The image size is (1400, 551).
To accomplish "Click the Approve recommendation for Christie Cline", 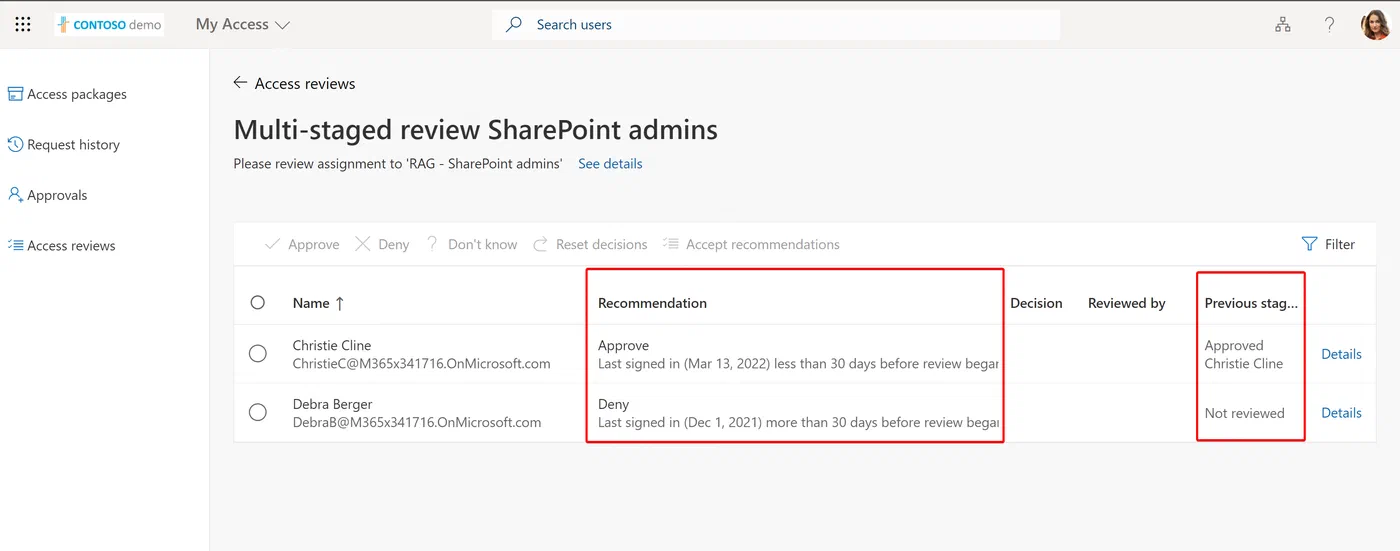I will [x=623, y=345].
